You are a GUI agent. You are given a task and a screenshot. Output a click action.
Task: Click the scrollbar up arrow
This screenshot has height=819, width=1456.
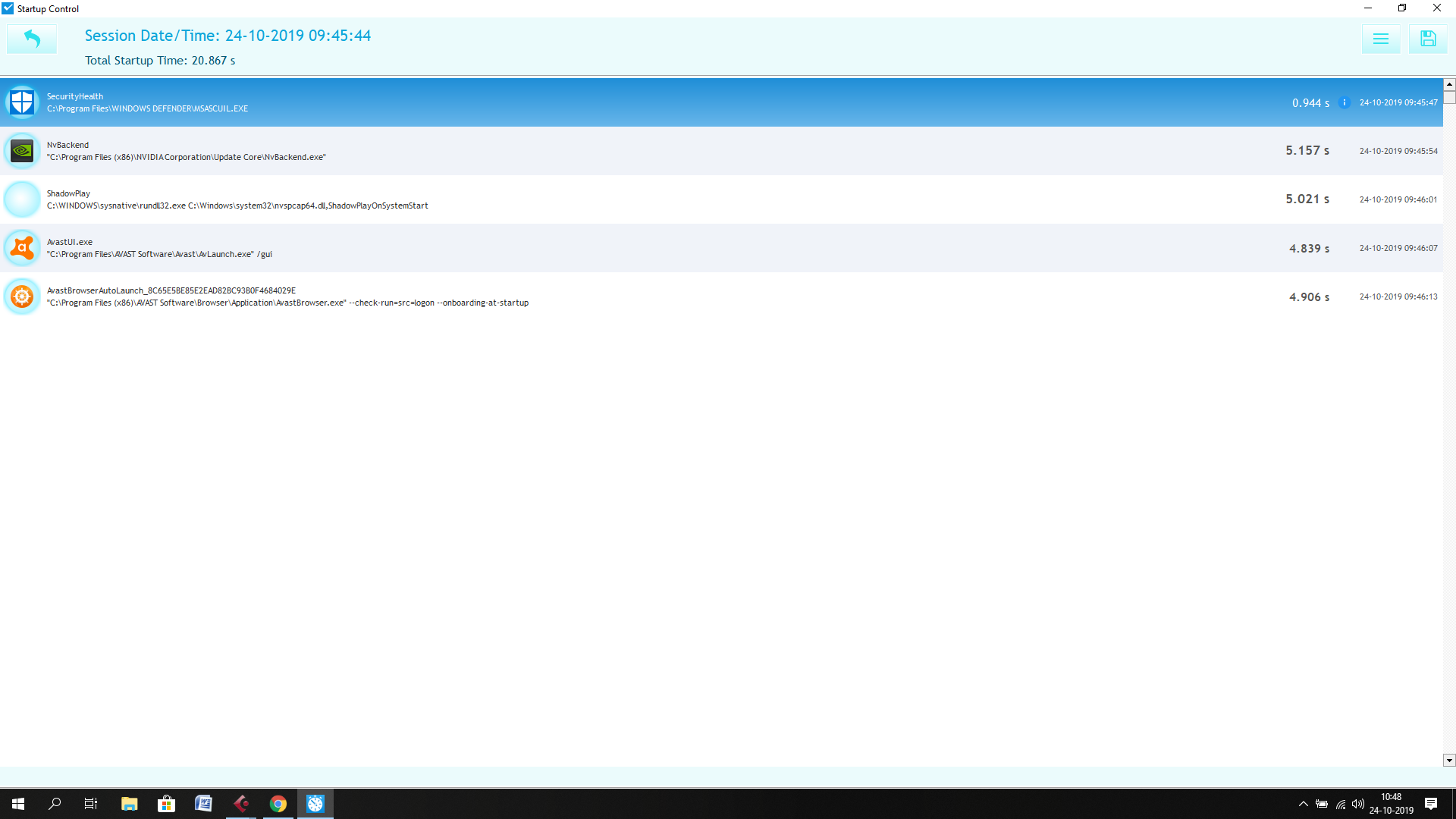[x=1449, y=84]
